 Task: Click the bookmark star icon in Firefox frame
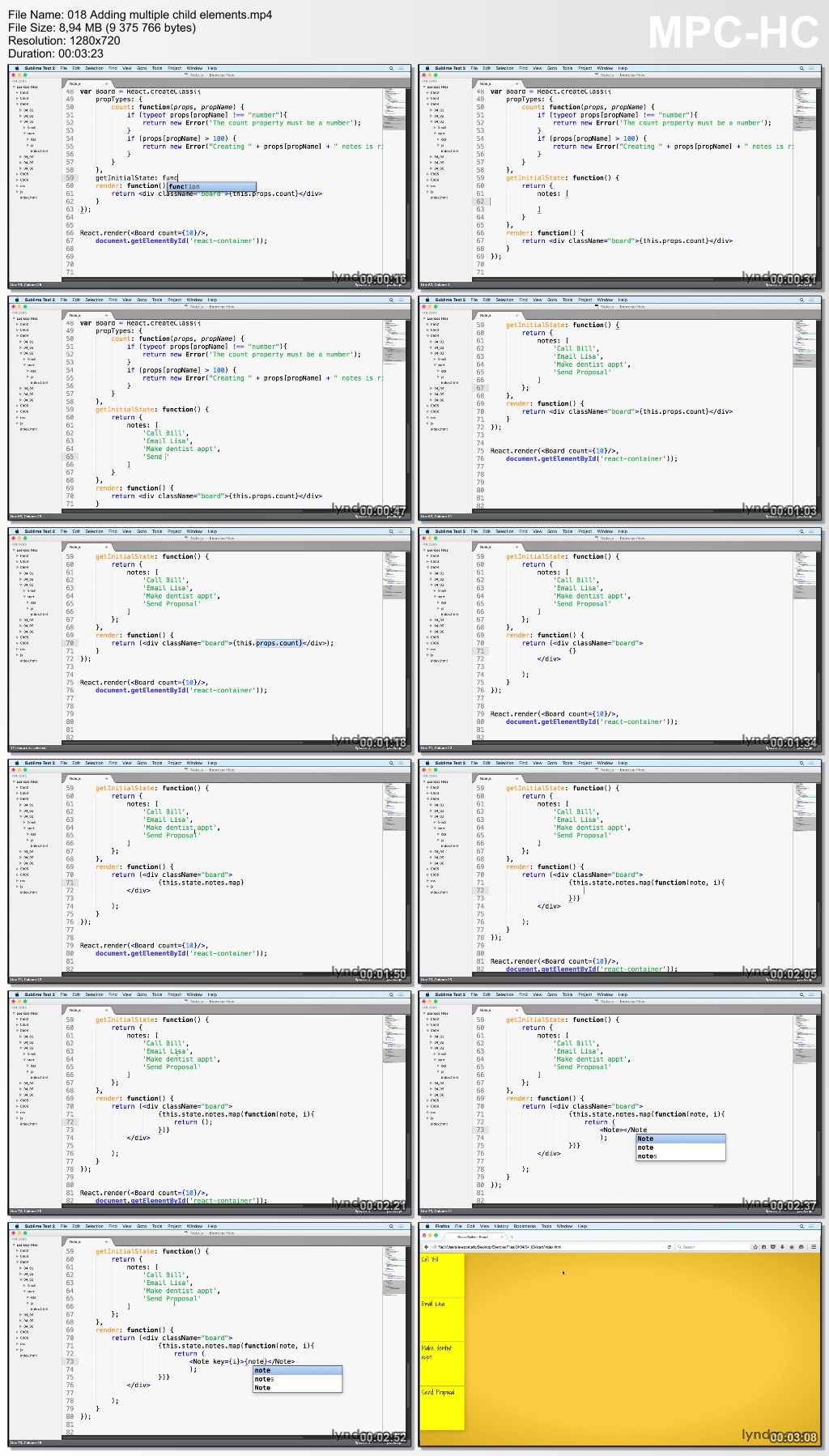[755, 1247]
